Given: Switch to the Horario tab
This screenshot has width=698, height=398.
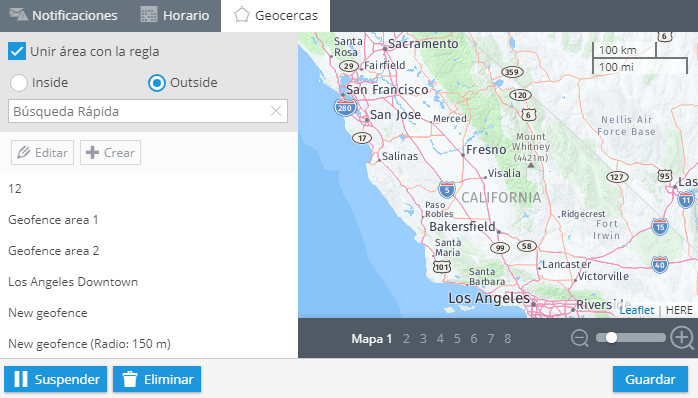Looking at the screenshot, I should click(175, 16).
